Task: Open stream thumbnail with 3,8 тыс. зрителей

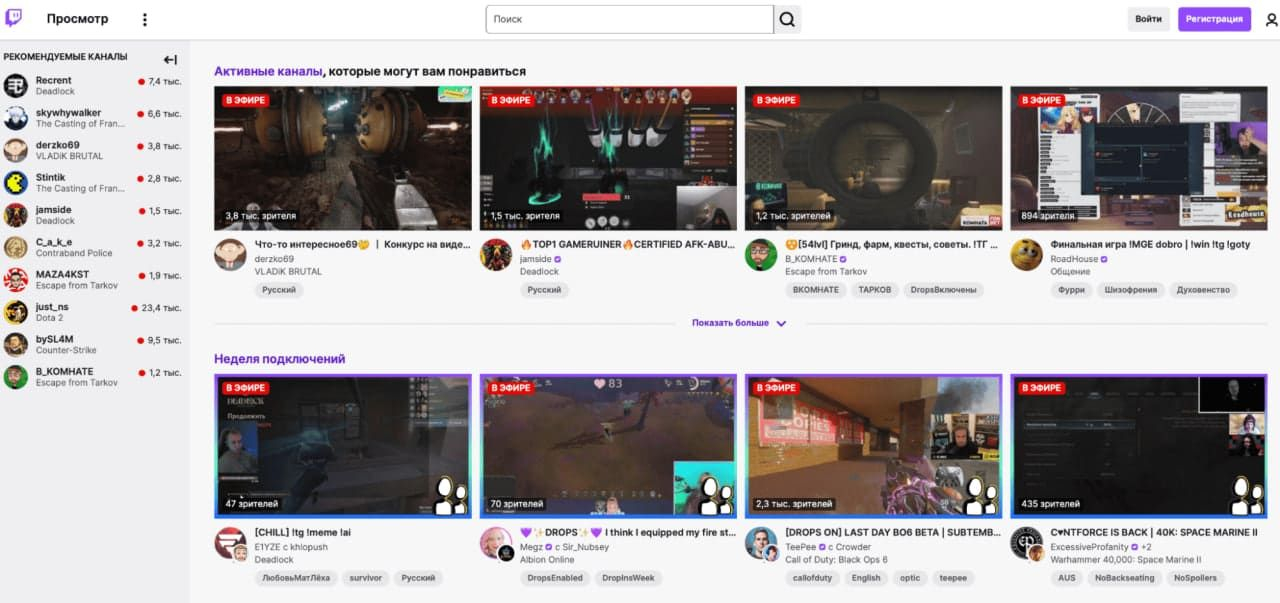Action: tap(343, 158)
